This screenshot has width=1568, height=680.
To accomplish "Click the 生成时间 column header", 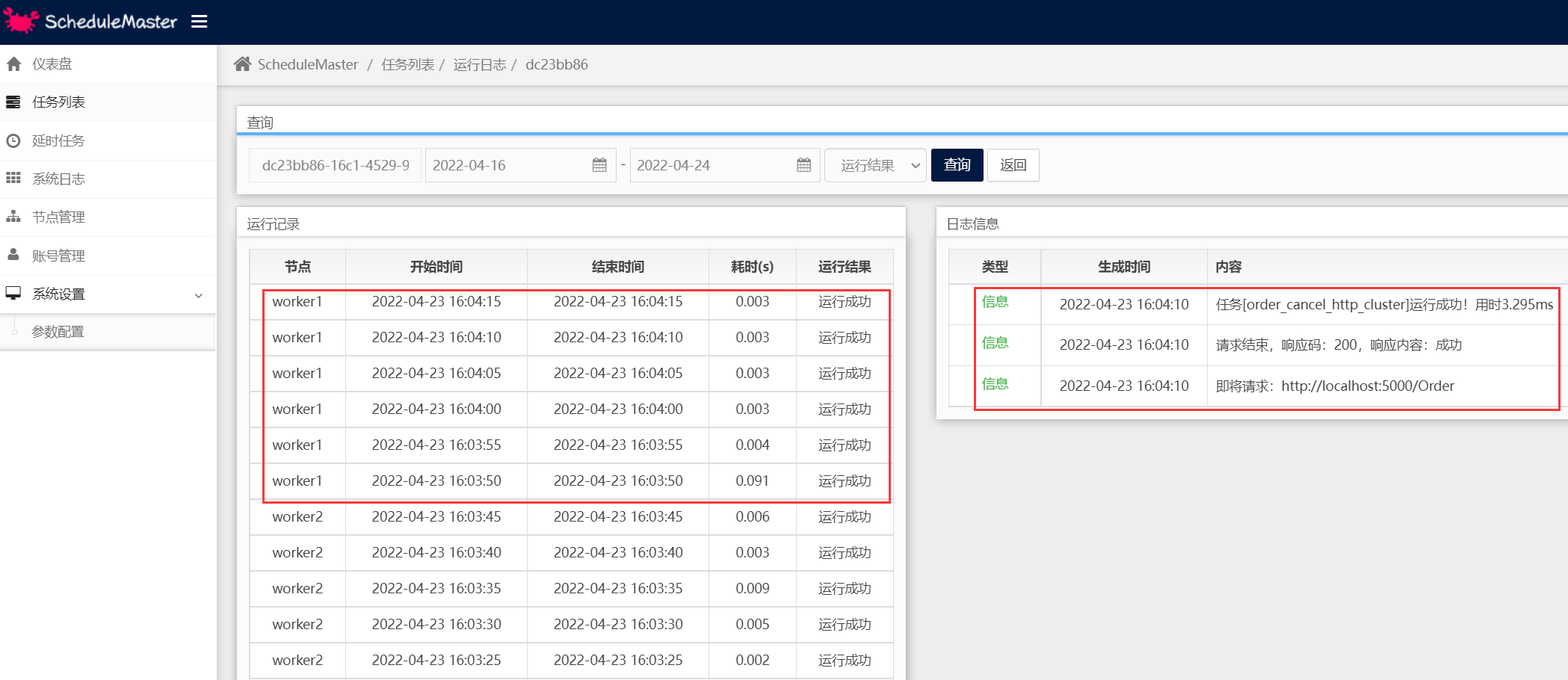I will 1124,267.
